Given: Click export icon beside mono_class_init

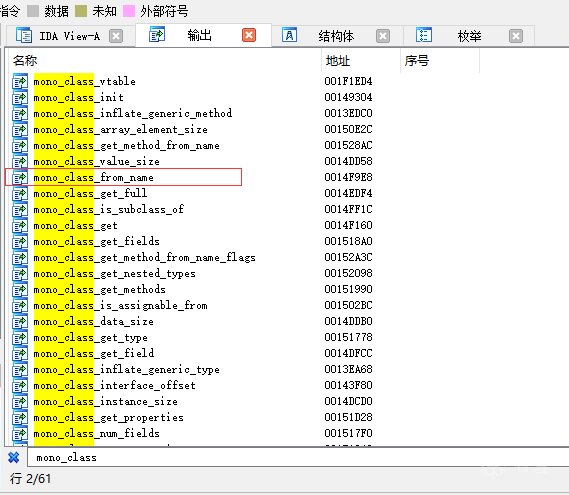Looking at the screenshot, I should click(20, 97).
